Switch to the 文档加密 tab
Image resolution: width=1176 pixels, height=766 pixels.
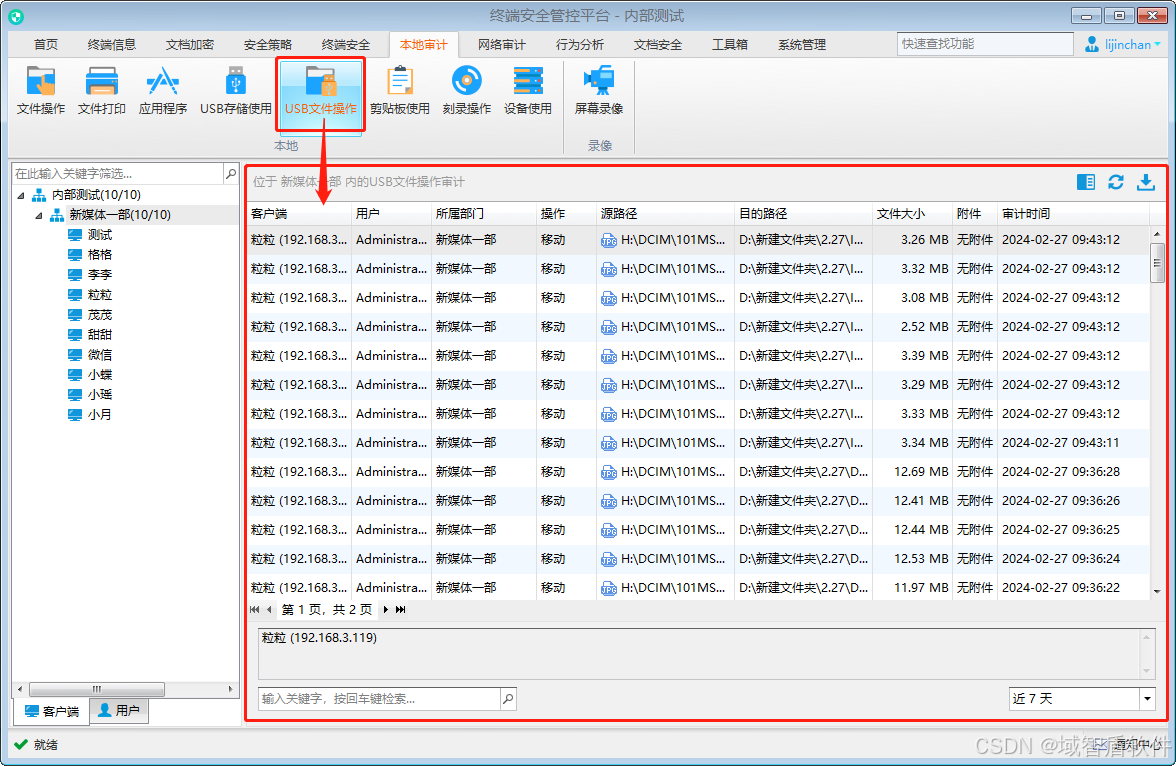[190, 44]
